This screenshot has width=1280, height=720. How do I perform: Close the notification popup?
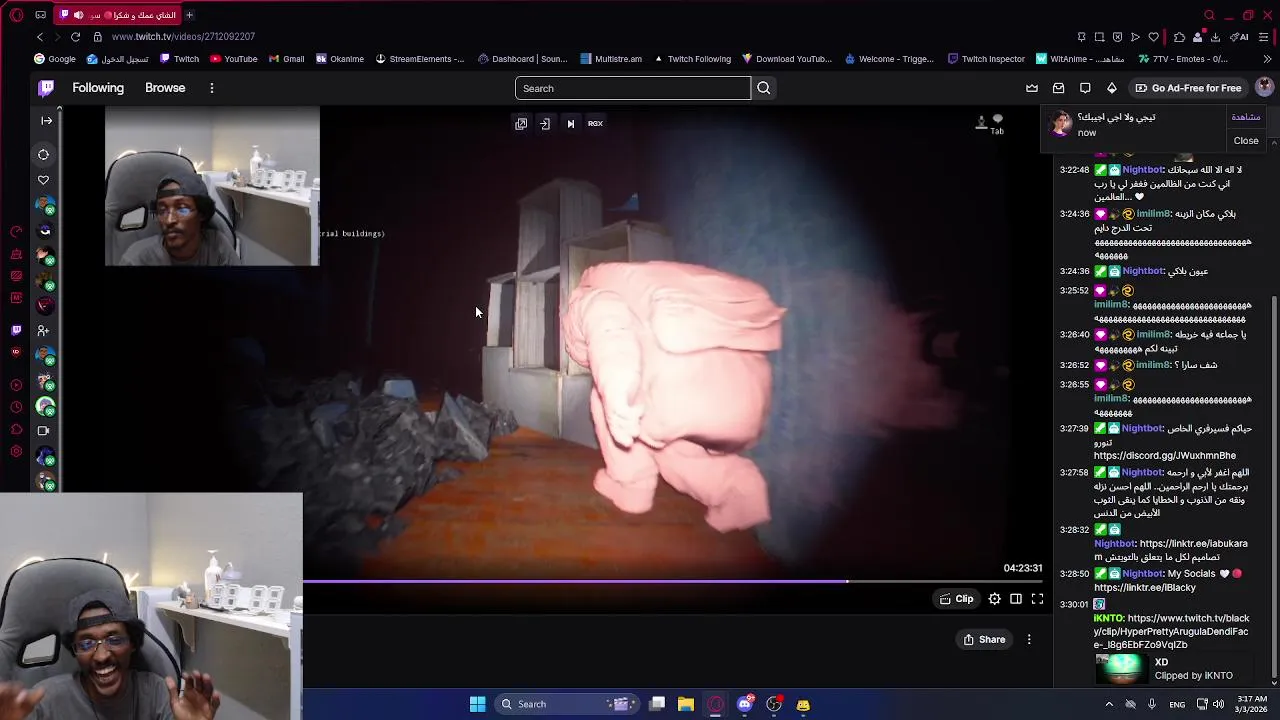[x=1246, y=141]
